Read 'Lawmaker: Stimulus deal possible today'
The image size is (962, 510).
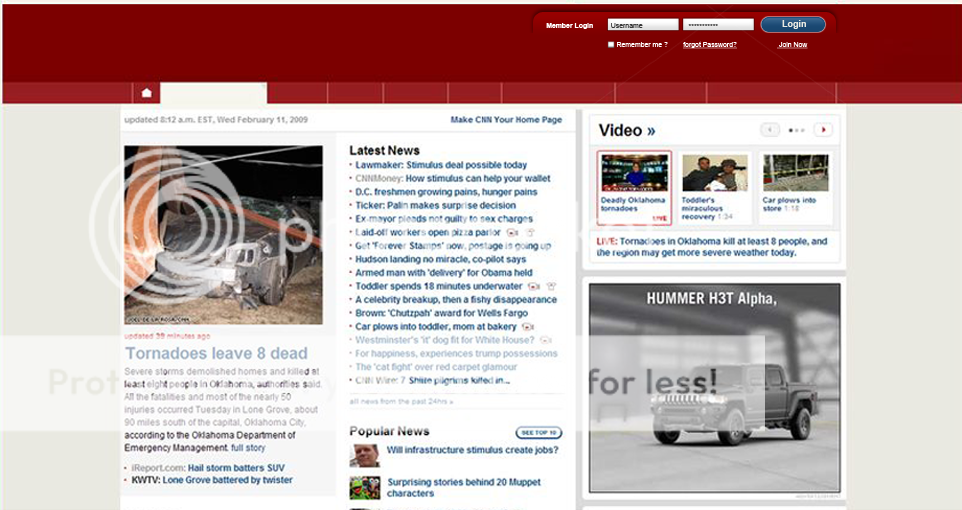pos(441,165)
